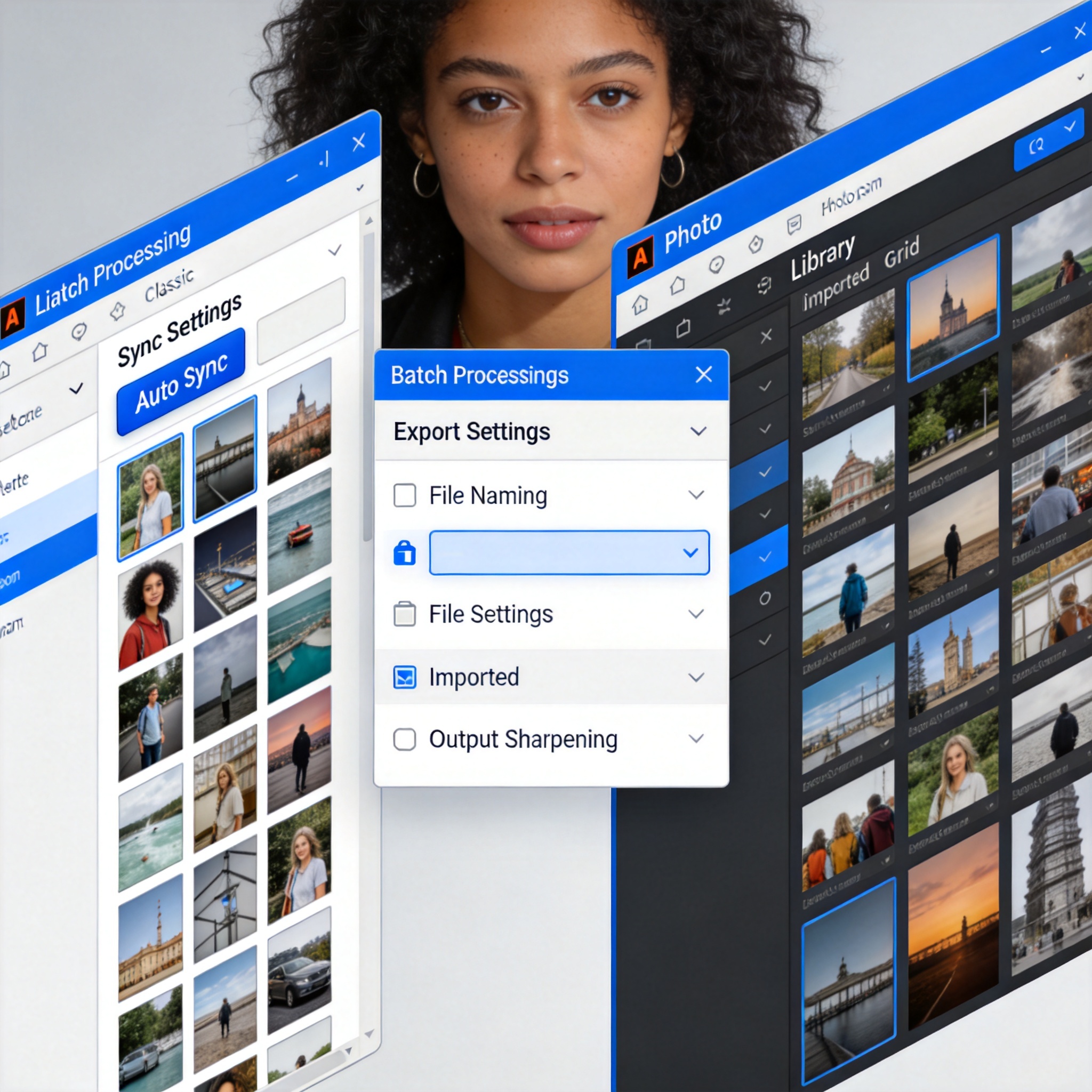Click the blue lock icon in Batch Processings
Viewport: 1092px width, 1092px height.
[404, 553]
